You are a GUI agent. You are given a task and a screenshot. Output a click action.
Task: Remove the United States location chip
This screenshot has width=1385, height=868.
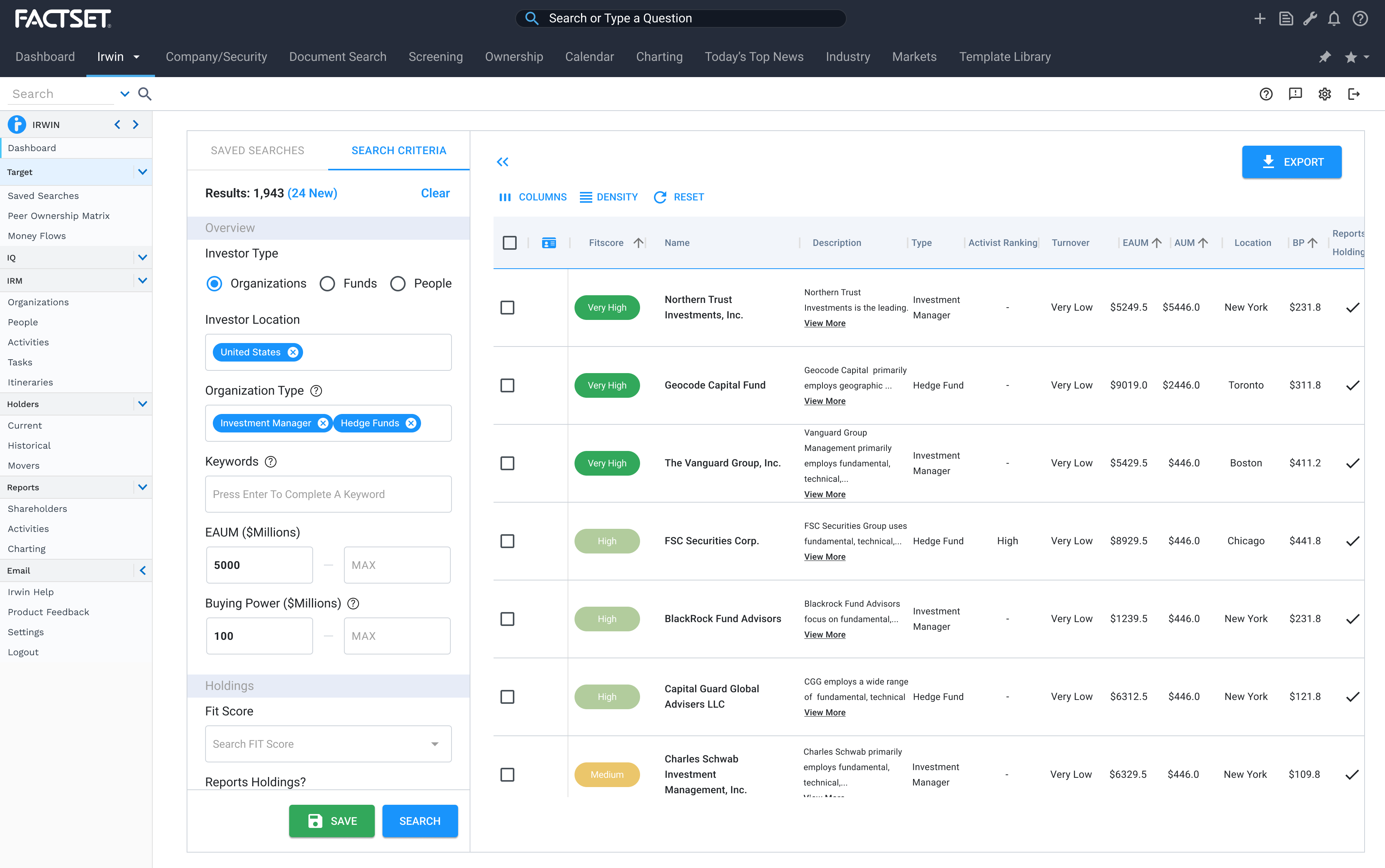pyautogui.click(x=293, y=352)
